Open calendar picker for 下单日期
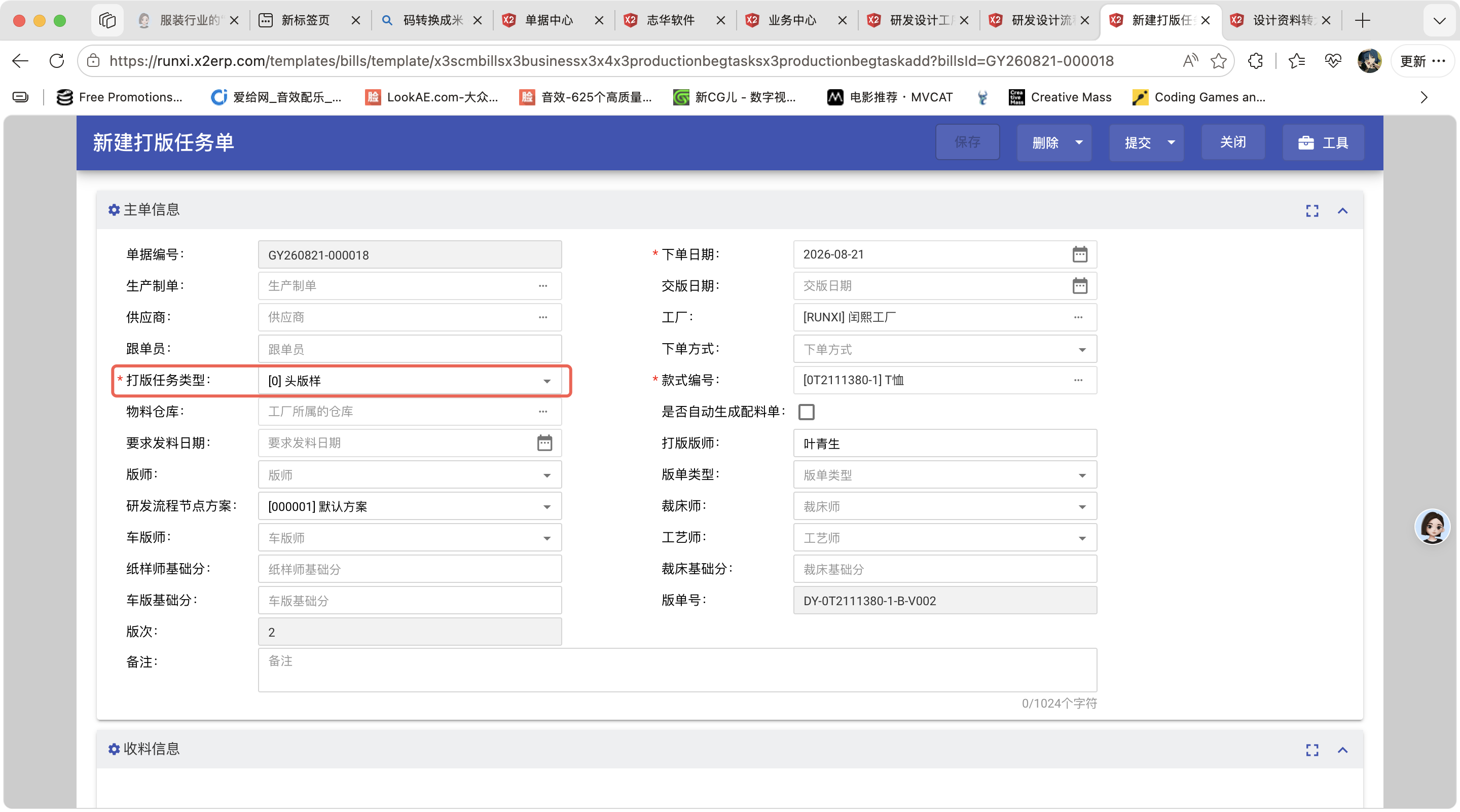This screenshot has width=1460, height=812. tap(1080, 254)
